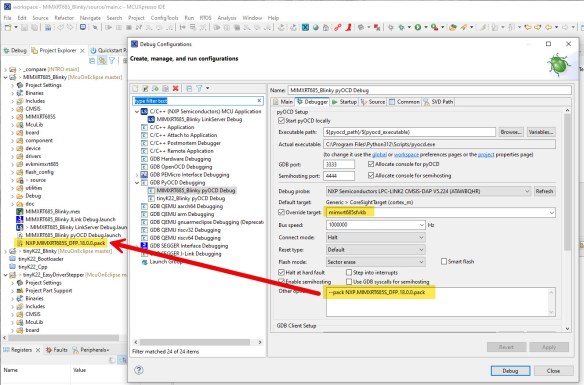Open the filter launch configurations icon
Screen dimensions: 584x385
[200, 89]
